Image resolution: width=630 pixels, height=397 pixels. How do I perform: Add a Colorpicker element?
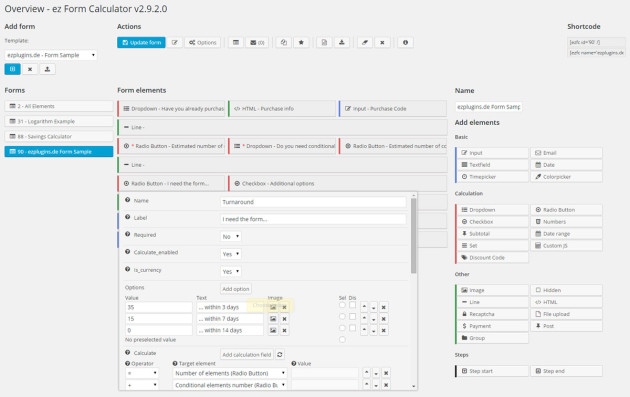click(567, 177)
